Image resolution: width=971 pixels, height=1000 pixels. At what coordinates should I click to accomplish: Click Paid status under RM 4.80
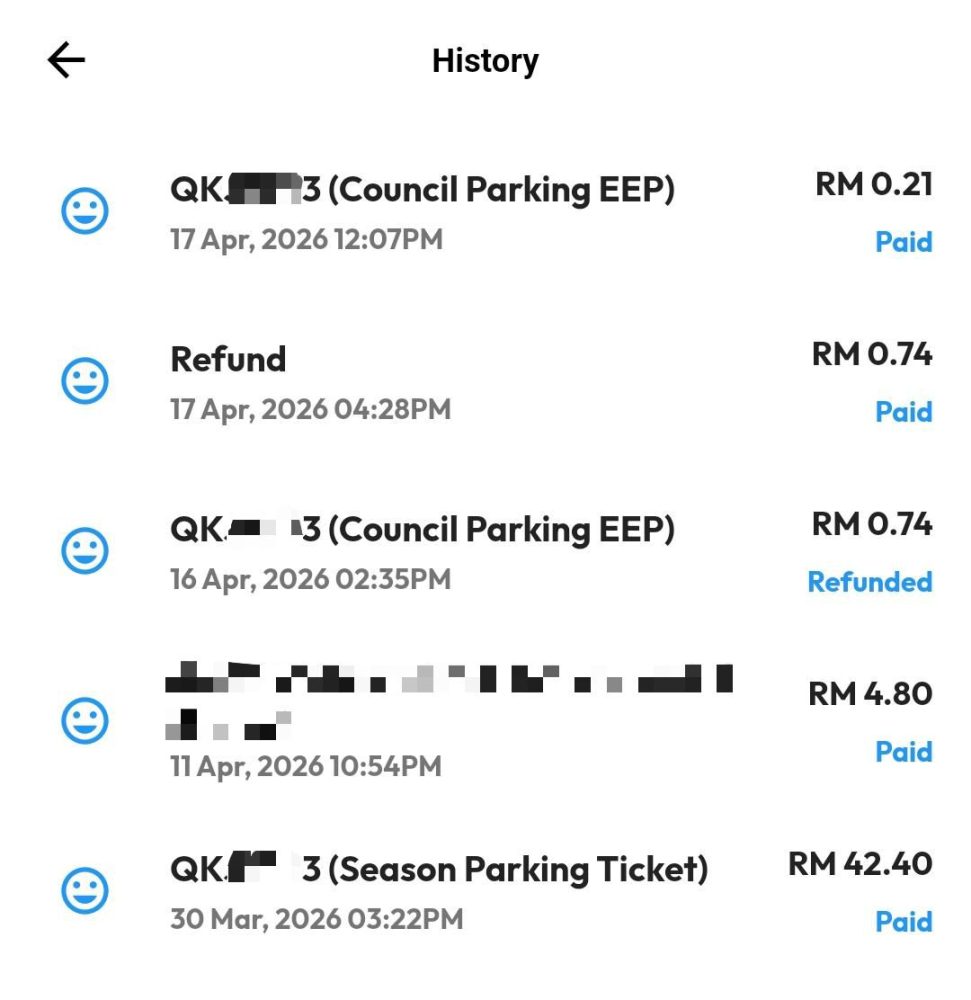[x=903, y=752]
